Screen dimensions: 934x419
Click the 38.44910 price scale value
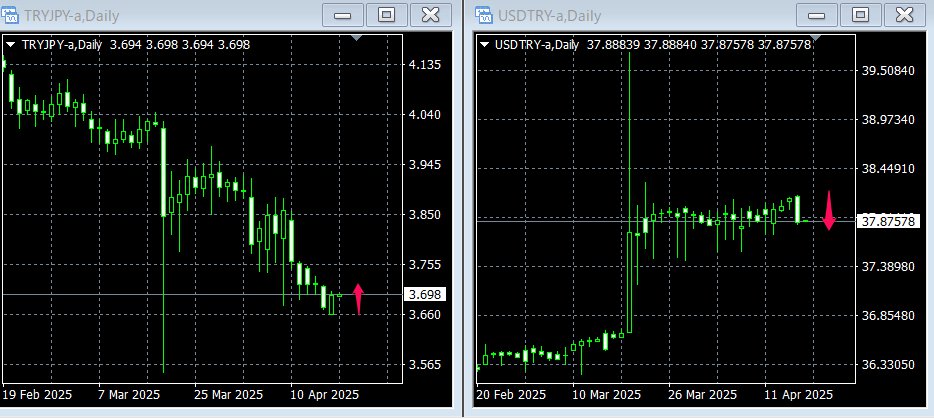tap(888, 169)
